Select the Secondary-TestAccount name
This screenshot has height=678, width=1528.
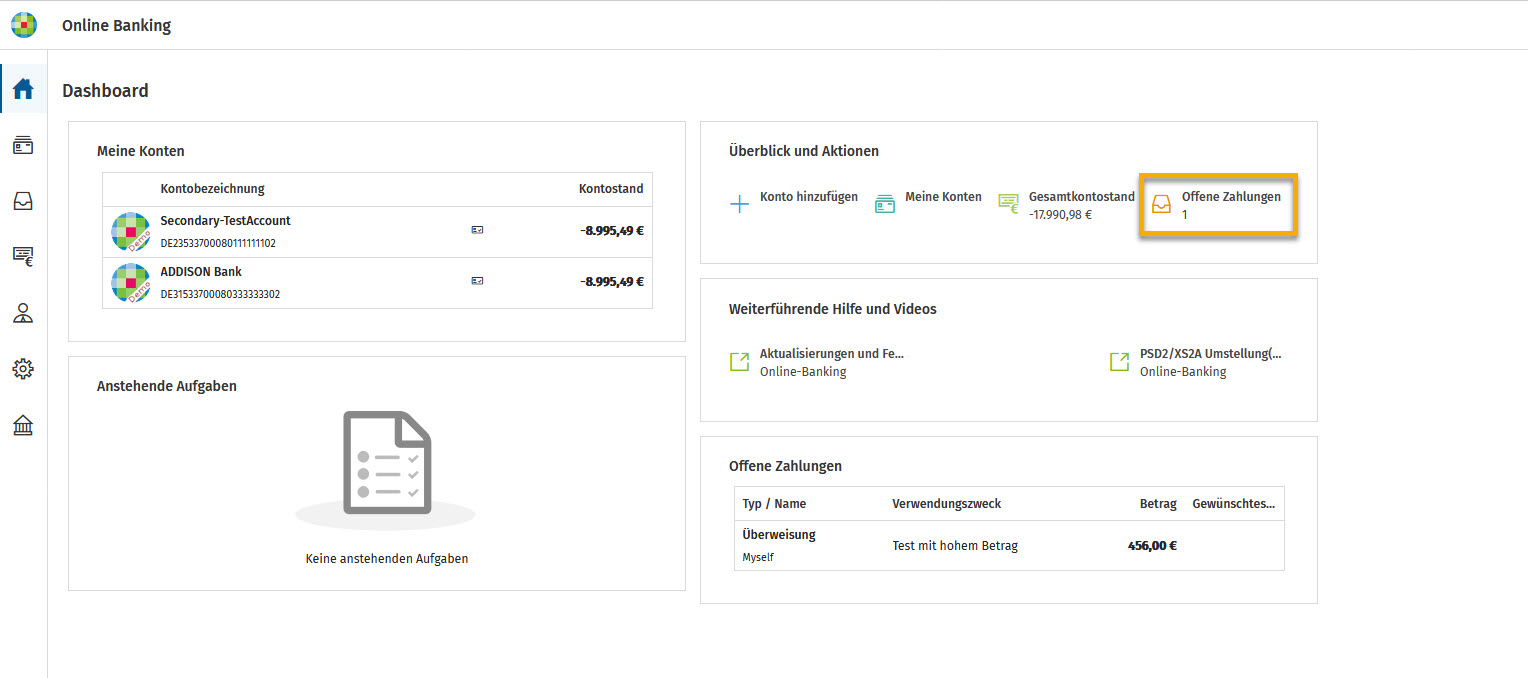pyautogui.click(x=225, y=220)
